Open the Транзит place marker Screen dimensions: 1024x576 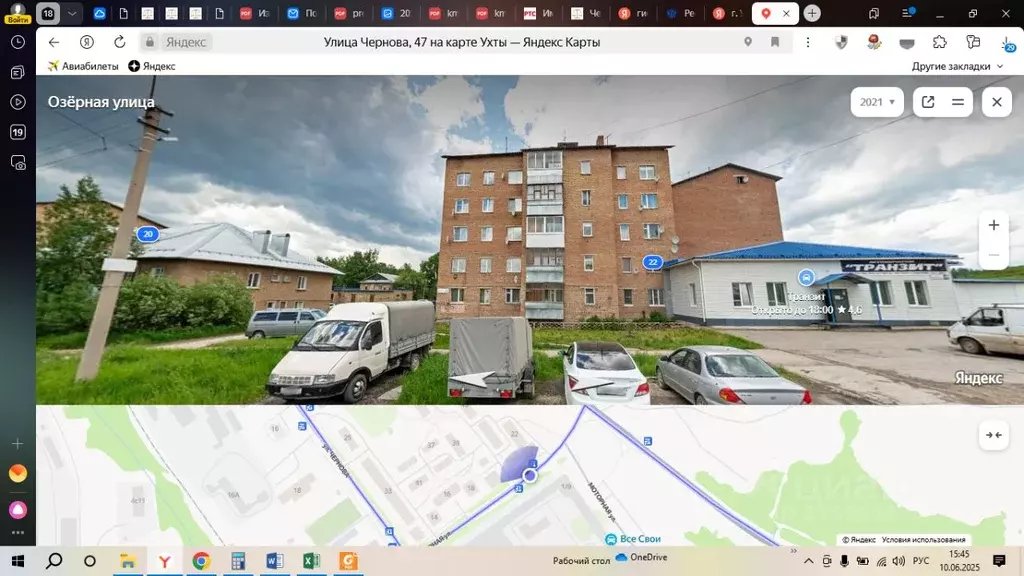tap(807, 277)
